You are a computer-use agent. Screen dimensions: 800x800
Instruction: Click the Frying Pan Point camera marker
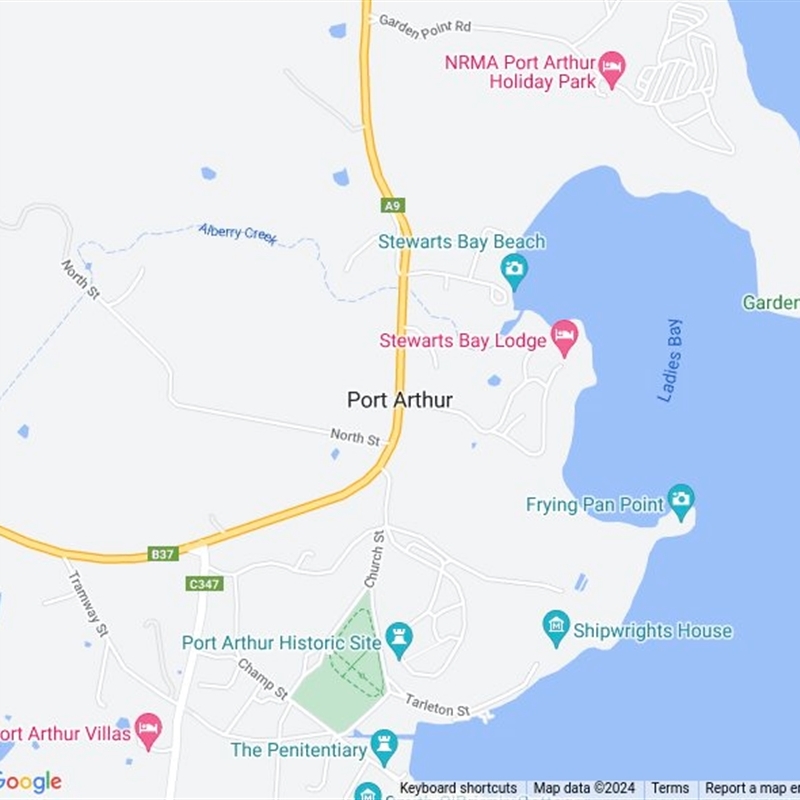click(681, 502)
